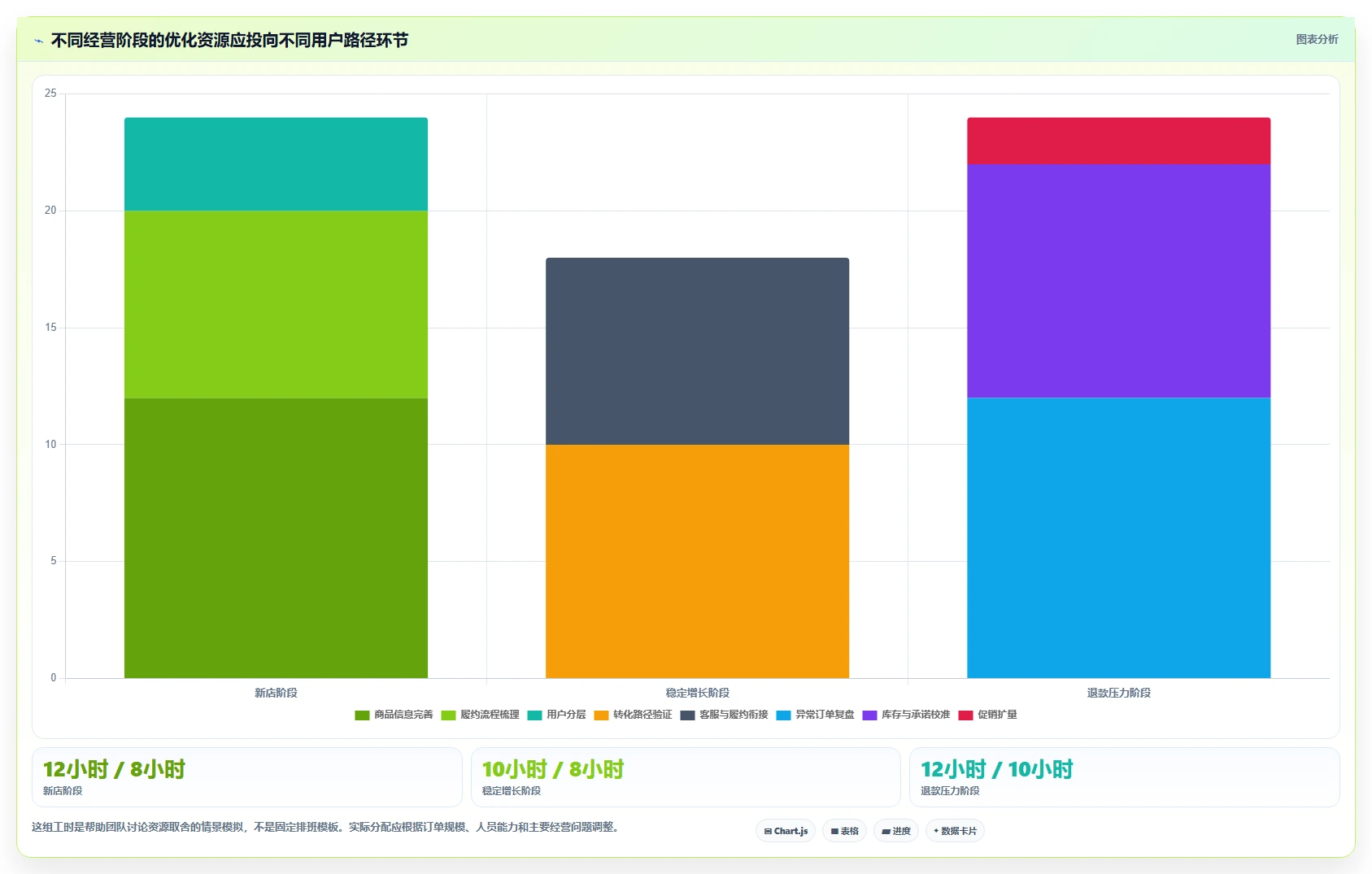Image resolution: width=1372 pixels, height=874 pixels.
Task: Click the 10小时 / 8小时 stat value
Action: point(552,769)
